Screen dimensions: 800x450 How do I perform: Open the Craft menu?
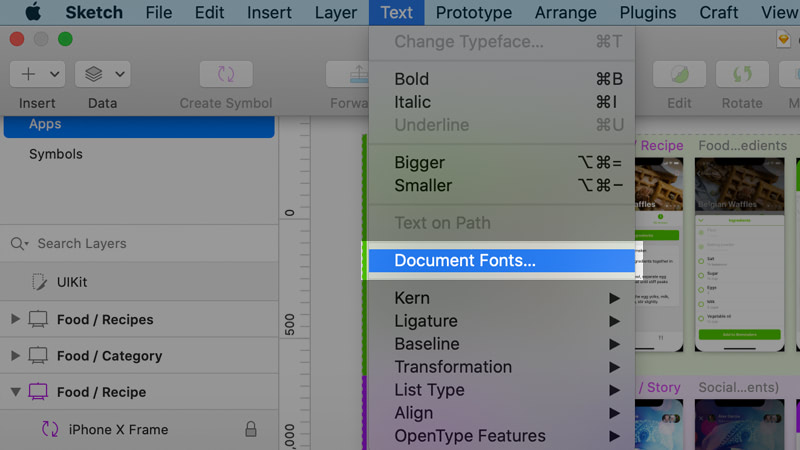tap(718, 12)
